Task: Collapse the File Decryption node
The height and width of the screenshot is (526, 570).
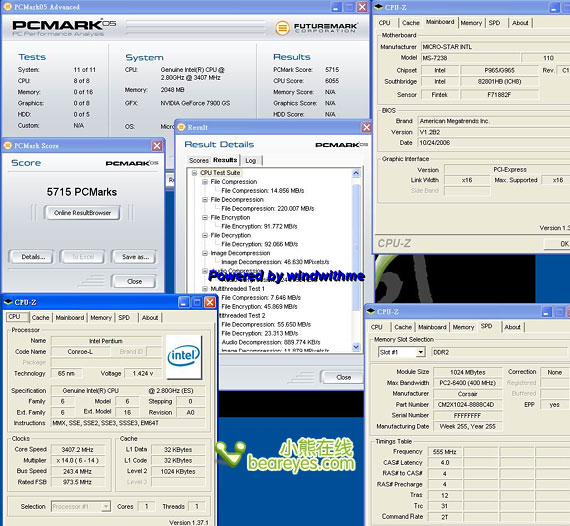Action: 205,235
